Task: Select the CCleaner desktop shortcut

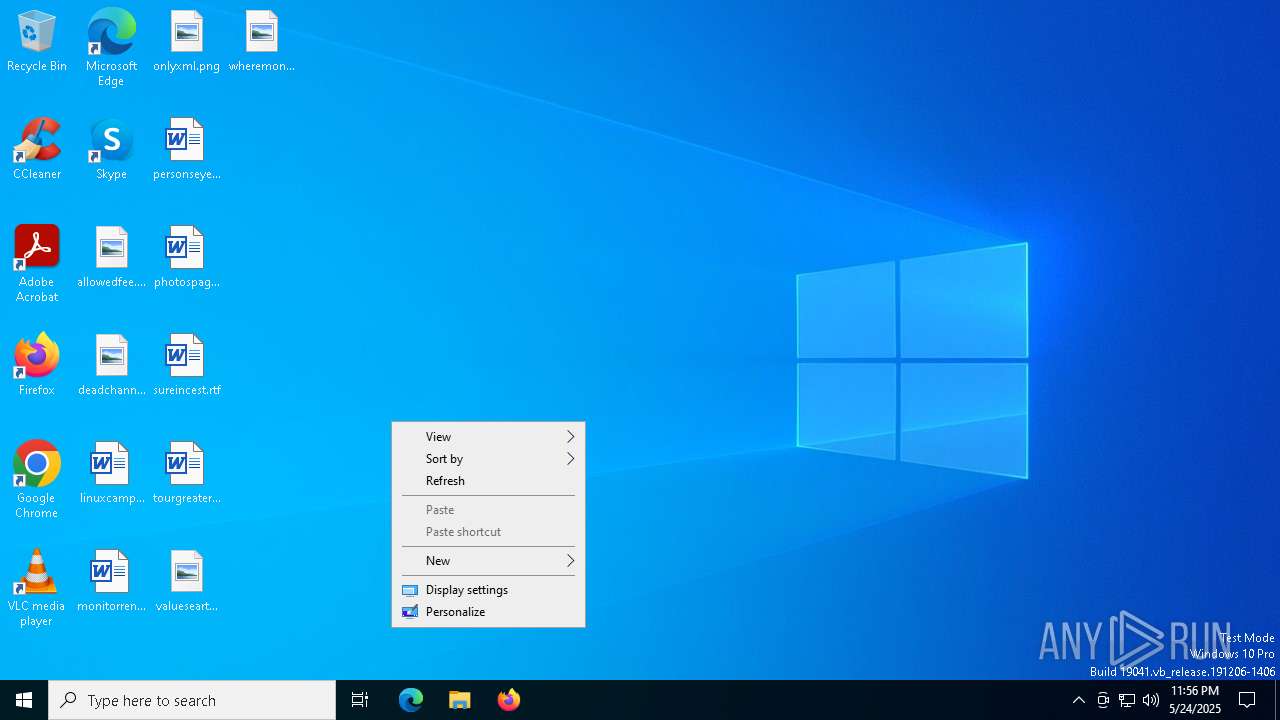Action: pyautogui.click(x=37, y=150)
